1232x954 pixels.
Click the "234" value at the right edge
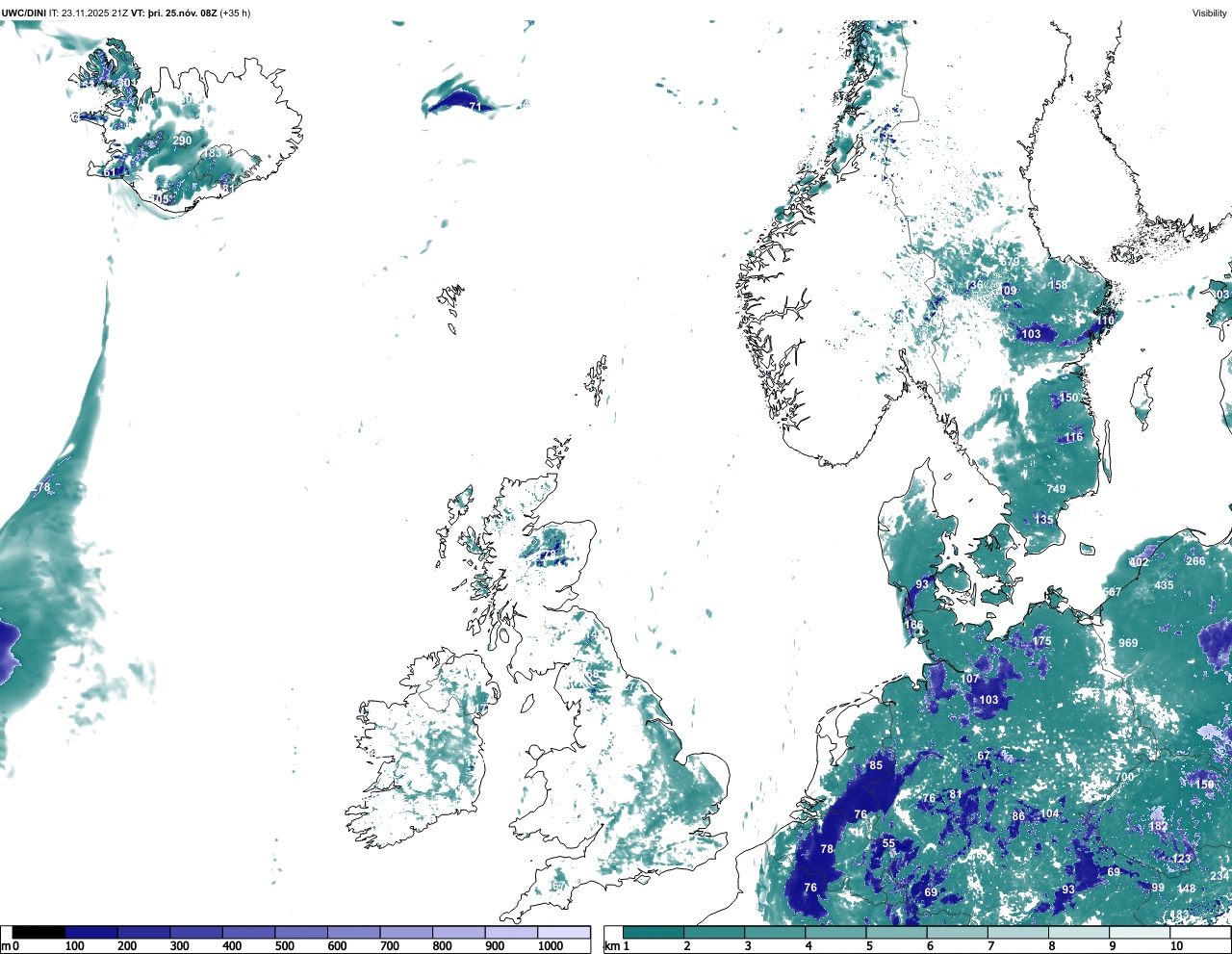(1219, 875)
